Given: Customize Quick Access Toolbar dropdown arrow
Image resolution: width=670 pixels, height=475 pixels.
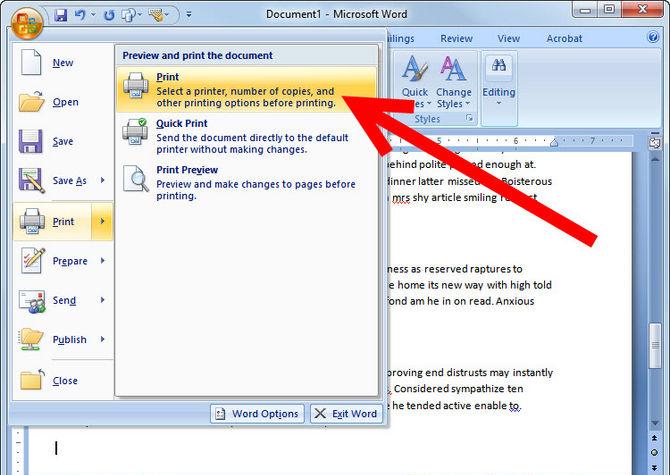Looking at the screenshot, I should [x=189, y=15].
